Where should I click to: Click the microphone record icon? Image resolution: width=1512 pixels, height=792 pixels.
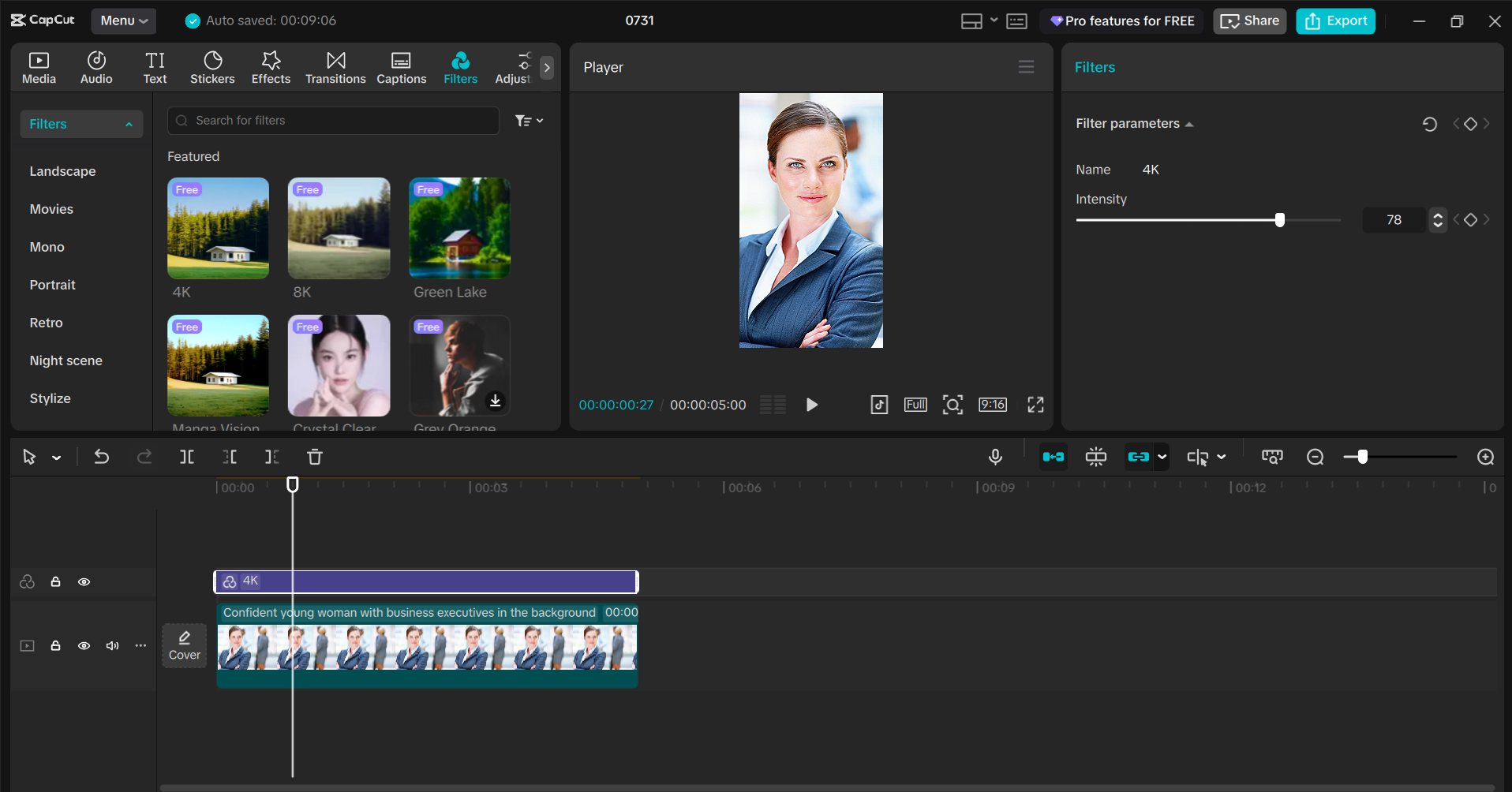point(995,457)
